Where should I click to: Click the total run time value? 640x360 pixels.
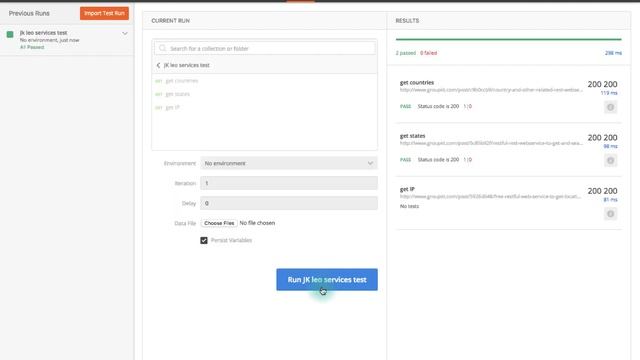point(613,53)
